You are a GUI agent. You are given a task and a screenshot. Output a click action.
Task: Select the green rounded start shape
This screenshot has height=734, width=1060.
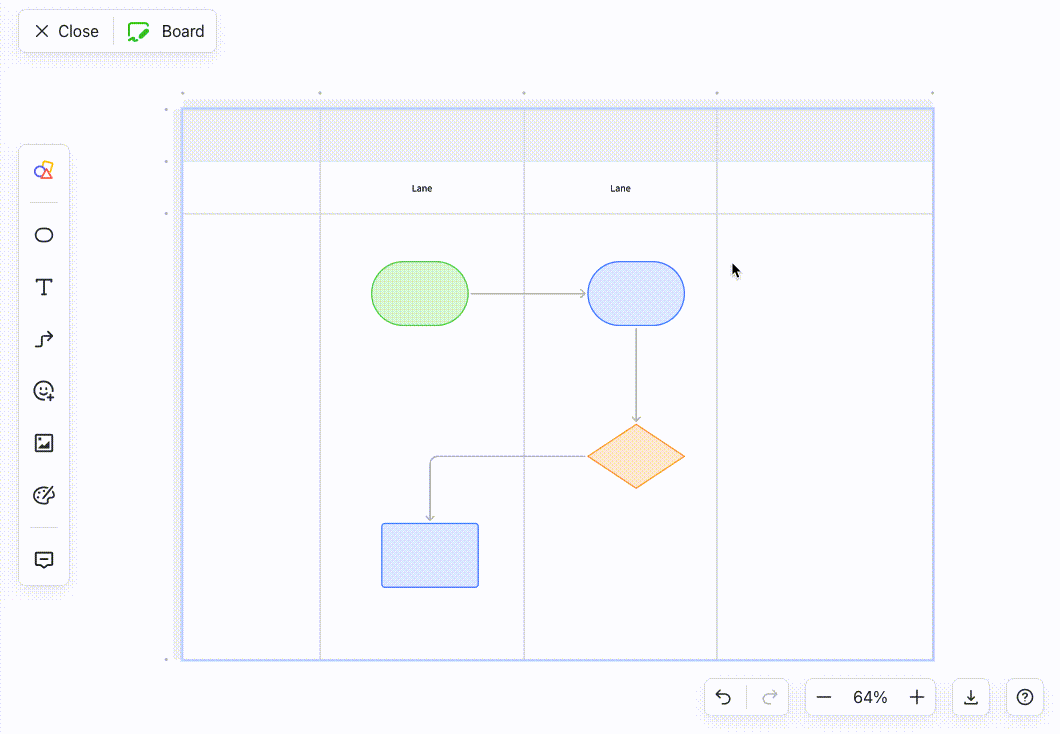coord(420,293)
